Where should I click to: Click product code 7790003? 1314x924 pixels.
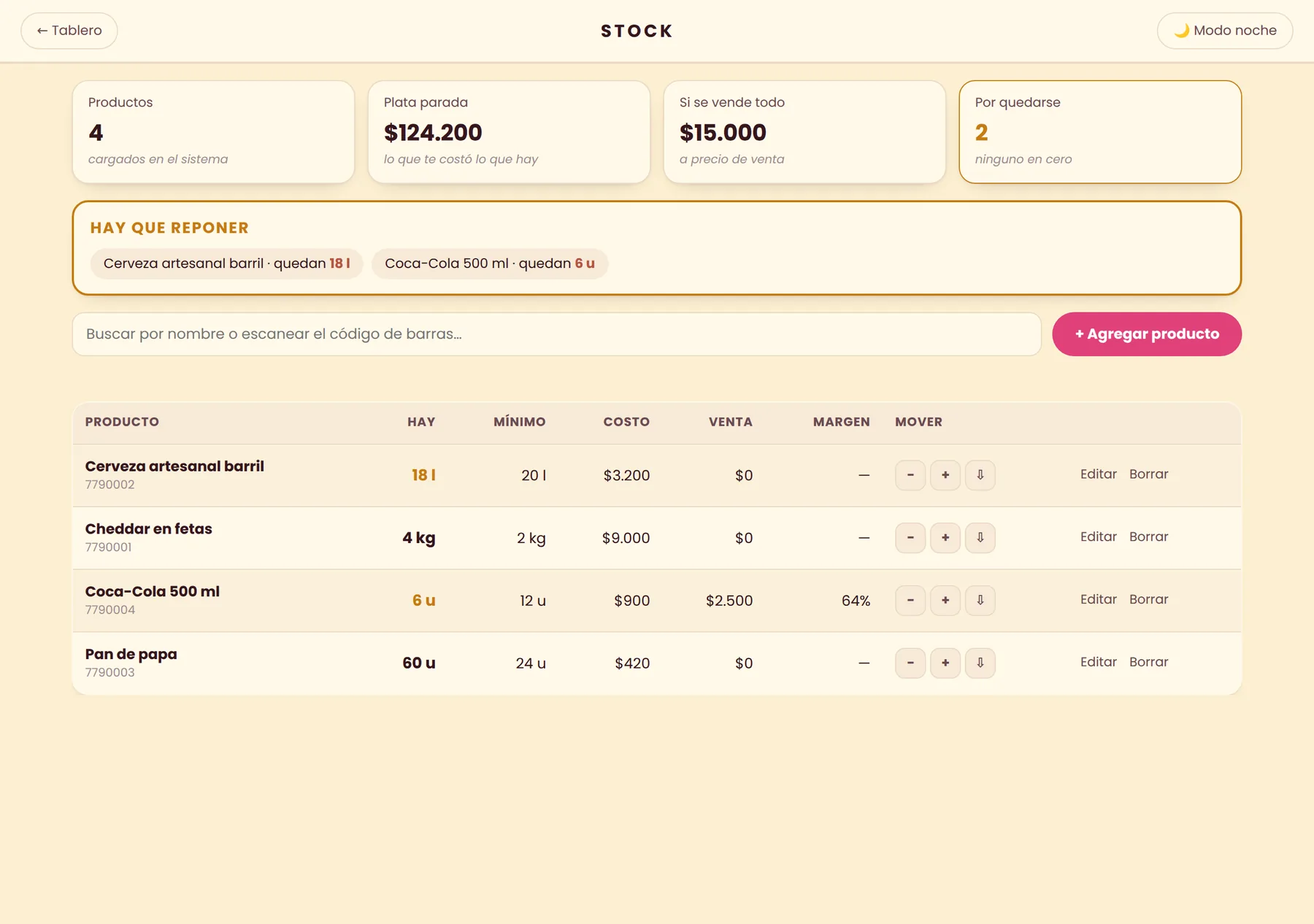[x=109, y=672]
